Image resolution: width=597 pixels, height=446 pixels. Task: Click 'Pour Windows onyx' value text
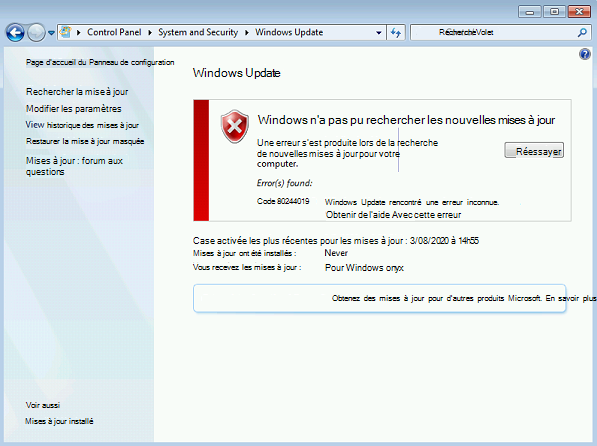(x=364, y=268)
